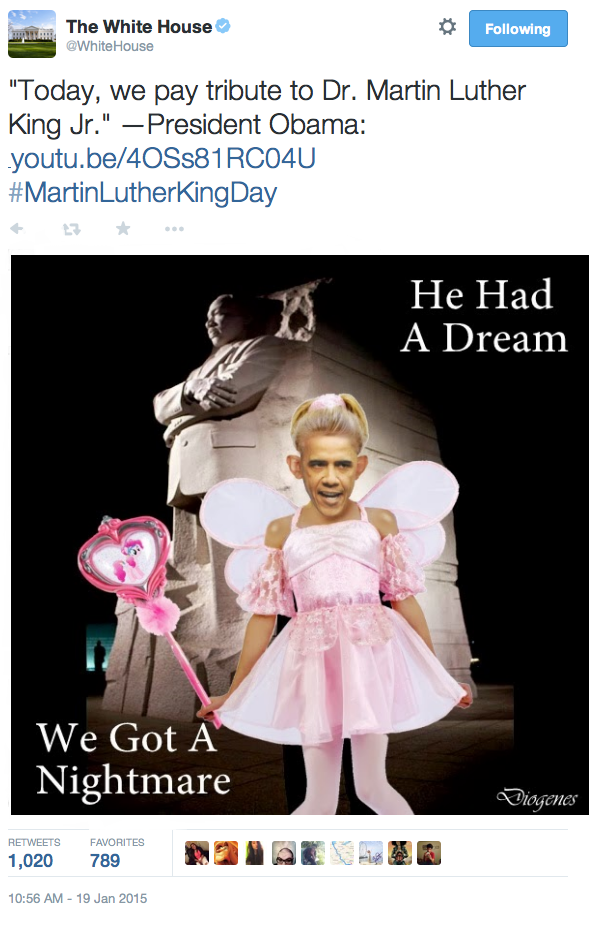The height and width of the screenshot is (930, 599).
Task: Open the @WhiteHouse handle
Action: pos(110,46)
